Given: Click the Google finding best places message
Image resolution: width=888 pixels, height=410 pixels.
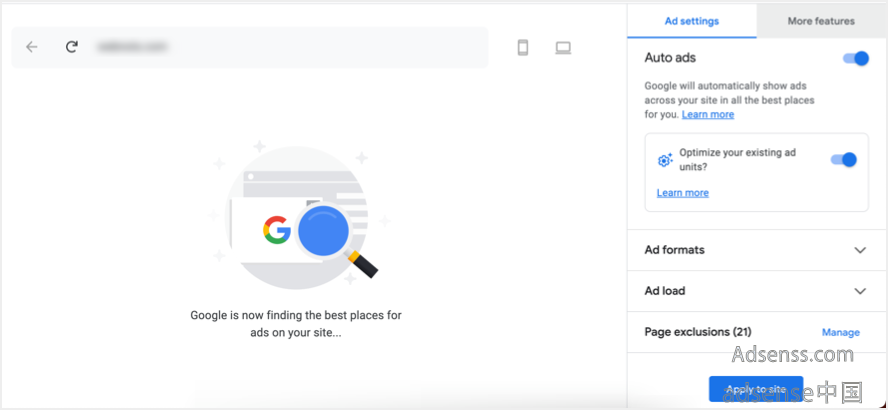Looking at the screenshot, I should [x=296, y=324].
